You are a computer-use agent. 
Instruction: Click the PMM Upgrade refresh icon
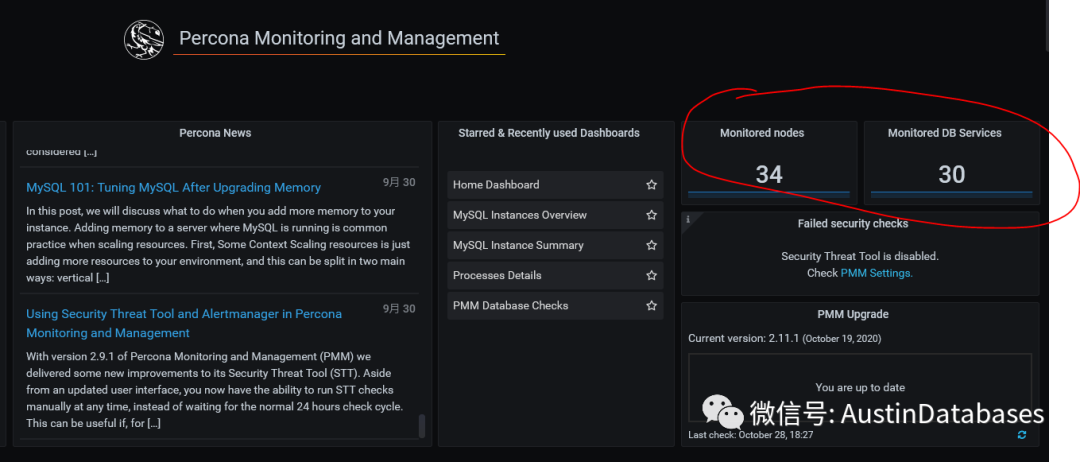click(x=1021, y=434)
